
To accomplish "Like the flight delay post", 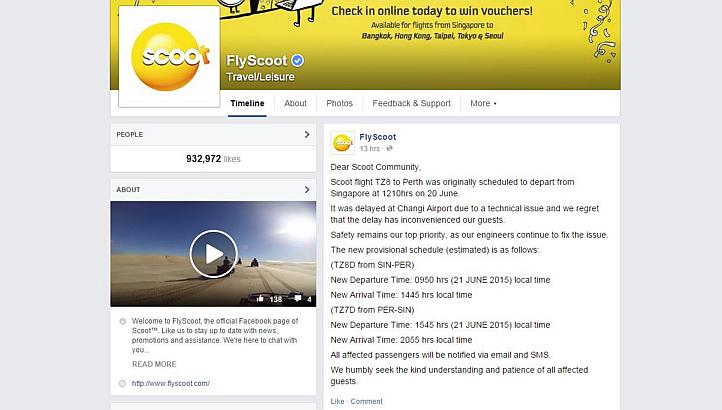I will point(337,401).
